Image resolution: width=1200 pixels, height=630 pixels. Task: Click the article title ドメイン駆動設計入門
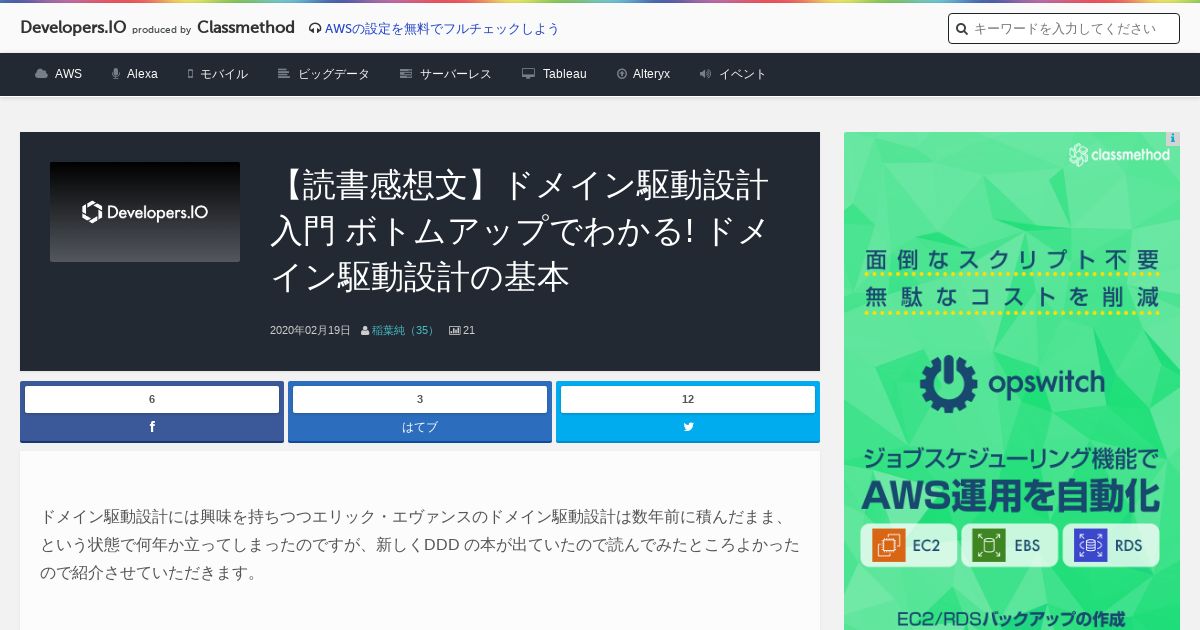520,231
